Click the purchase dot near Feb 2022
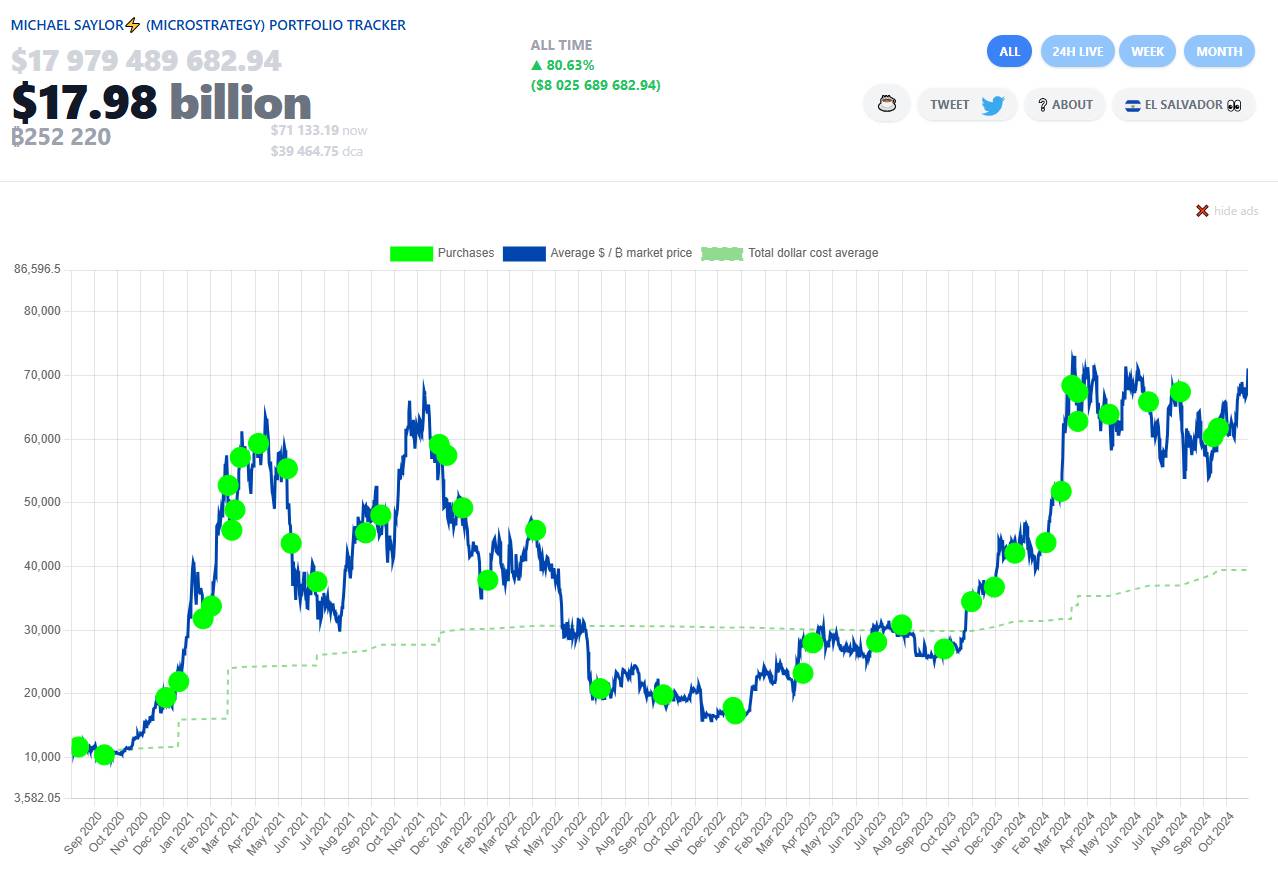Screen dimensions: 1278x875 (487, 580)
